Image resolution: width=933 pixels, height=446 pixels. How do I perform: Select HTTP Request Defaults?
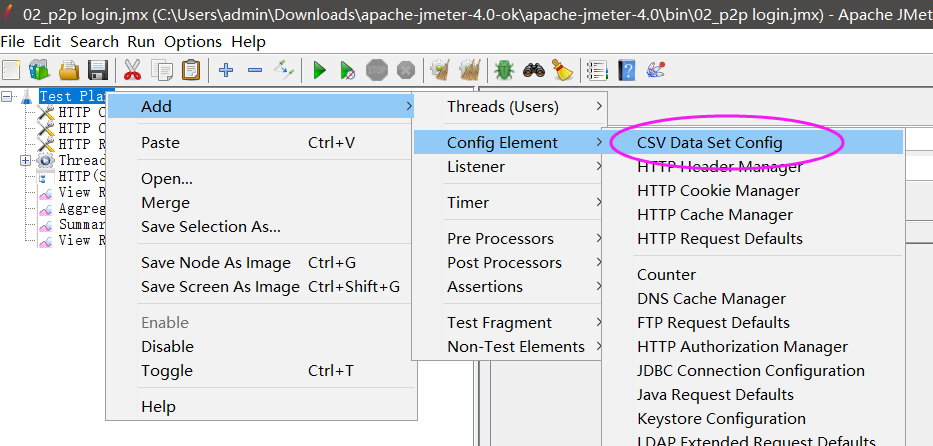pyautogui.click(x=753, y=238)
